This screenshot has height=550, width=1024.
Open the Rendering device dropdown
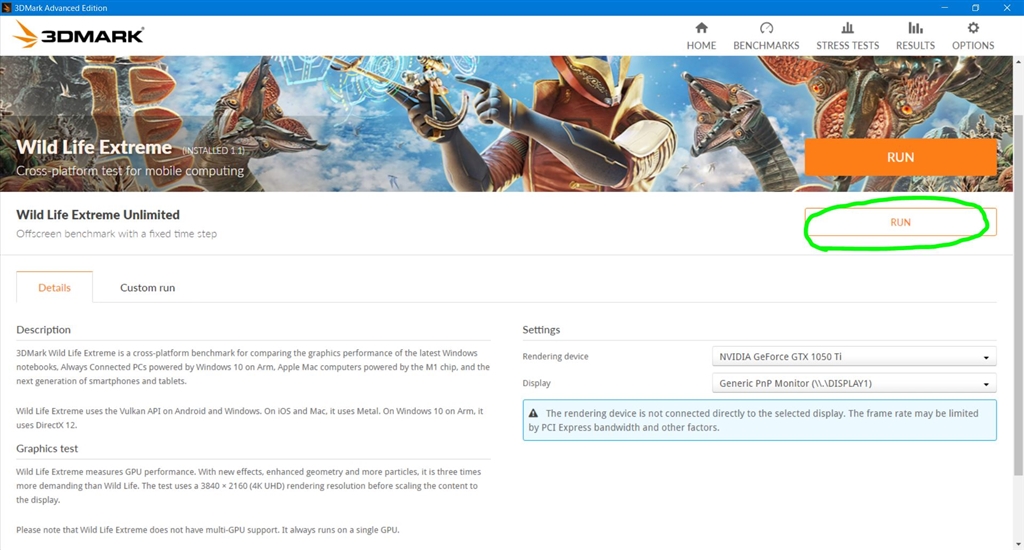point(854,357)
